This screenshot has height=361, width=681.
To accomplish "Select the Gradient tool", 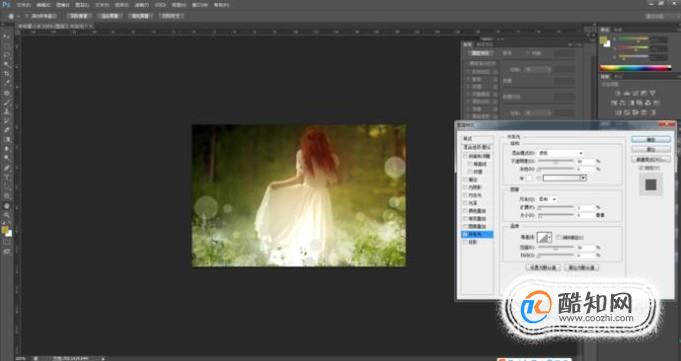I will point(7,139).
